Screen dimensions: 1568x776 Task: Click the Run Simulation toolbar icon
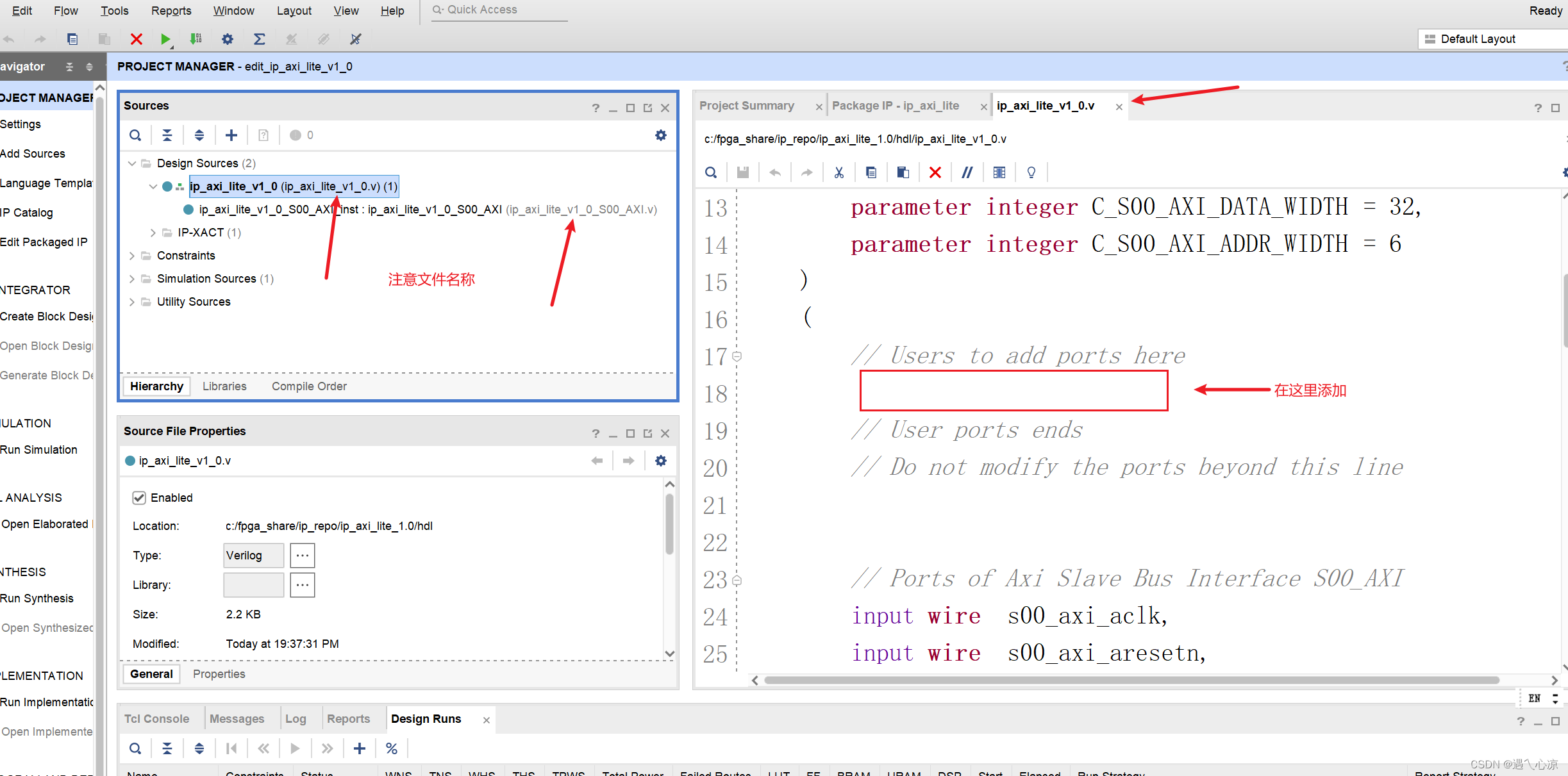tap(165, 38)
